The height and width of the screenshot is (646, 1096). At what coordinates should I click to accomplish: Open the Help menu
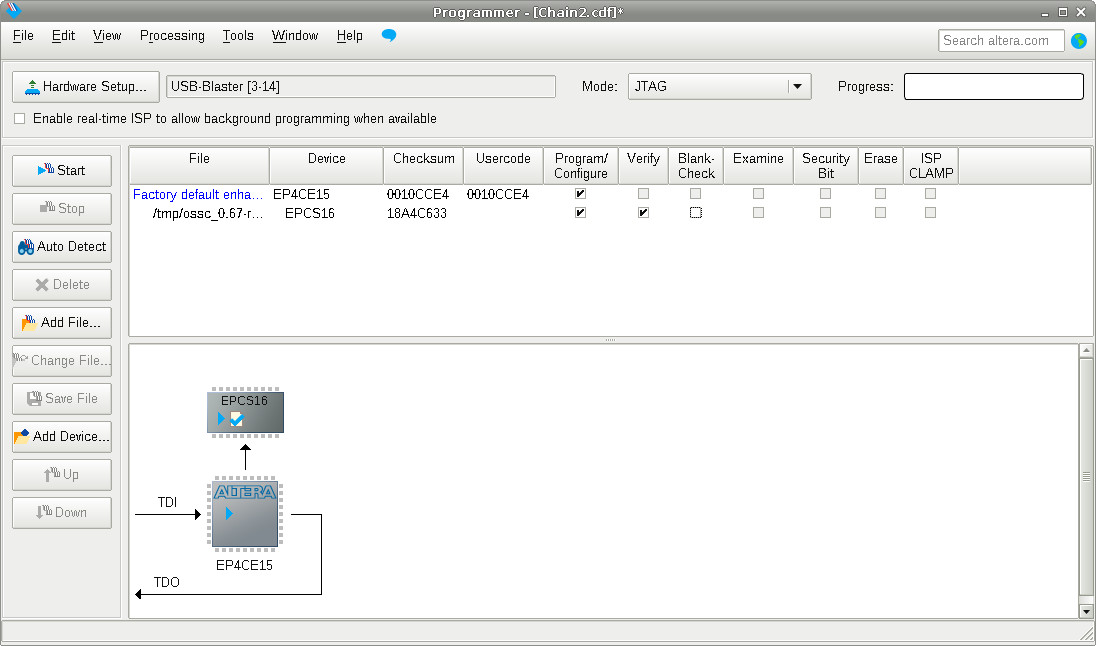tap(349, 36)
